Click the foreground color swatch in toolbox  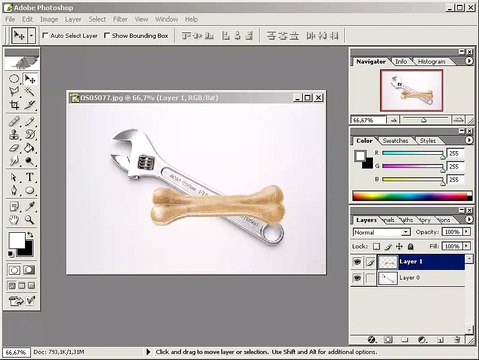pos(16,240)
